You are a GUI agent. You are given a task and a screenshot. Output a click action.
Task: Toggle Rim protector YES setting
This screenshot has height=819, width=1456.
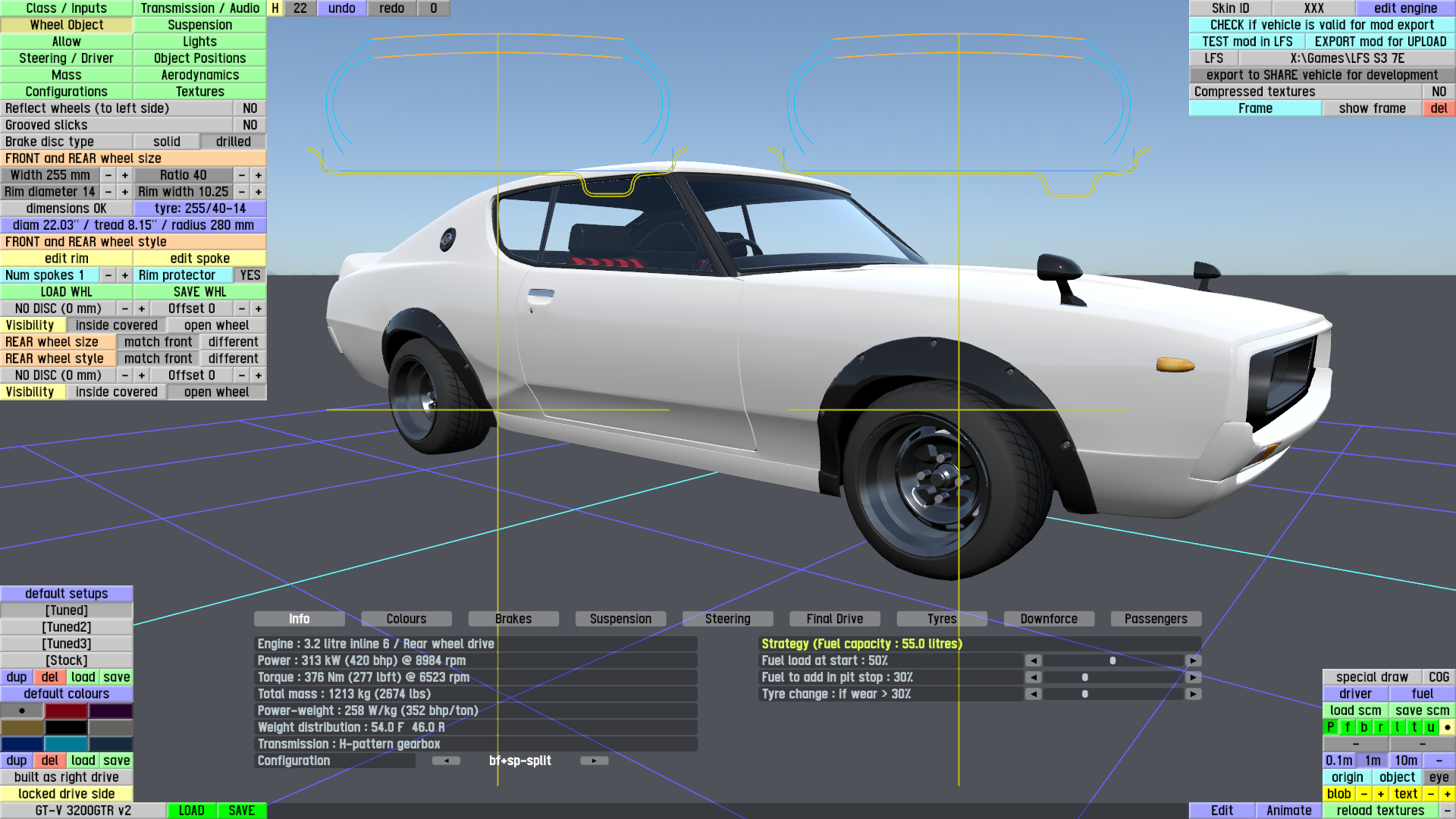pos(249,275)
